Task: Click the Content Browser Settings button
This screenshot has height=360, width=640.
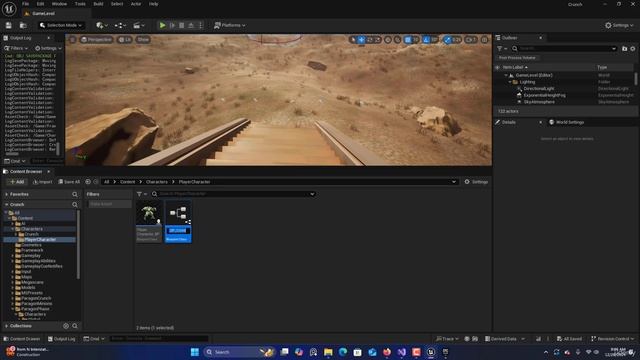Action: click(476, 182)
